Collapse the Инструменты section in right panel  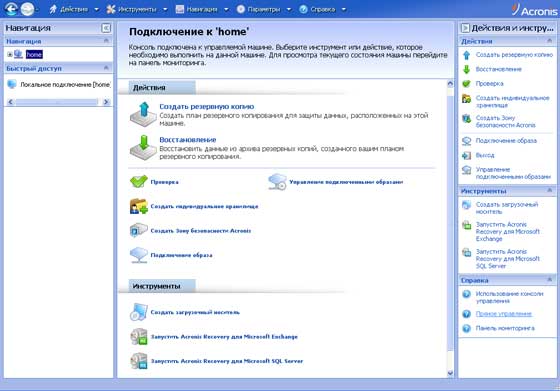[x=549, y=191]
